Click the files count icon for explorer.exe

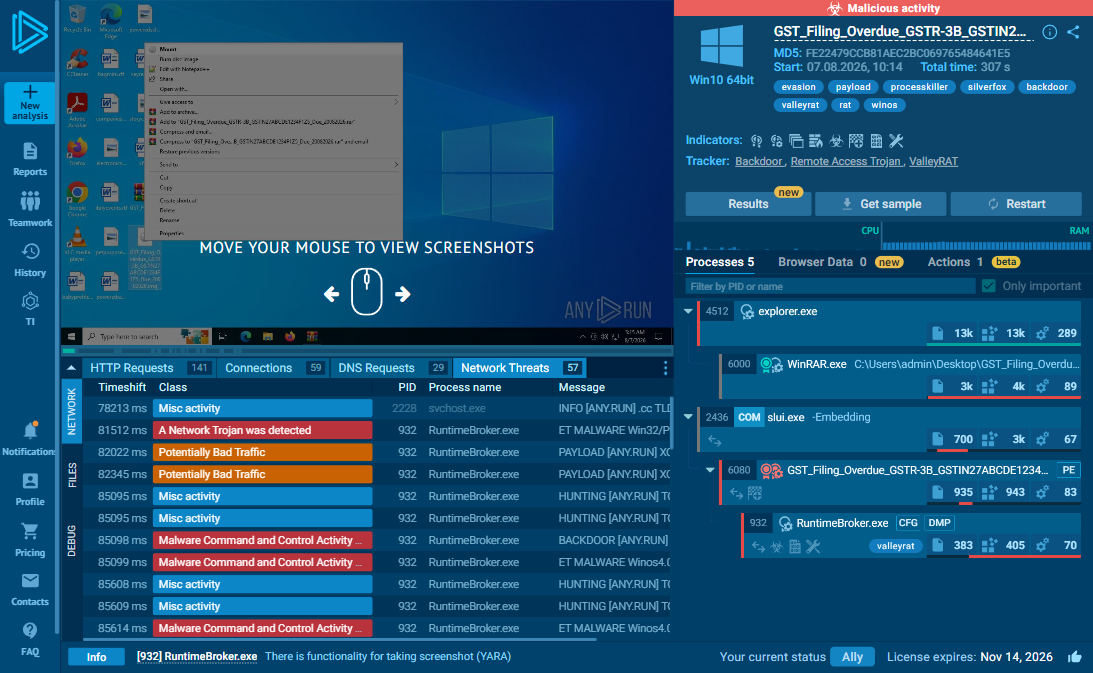tap(938, 333)
